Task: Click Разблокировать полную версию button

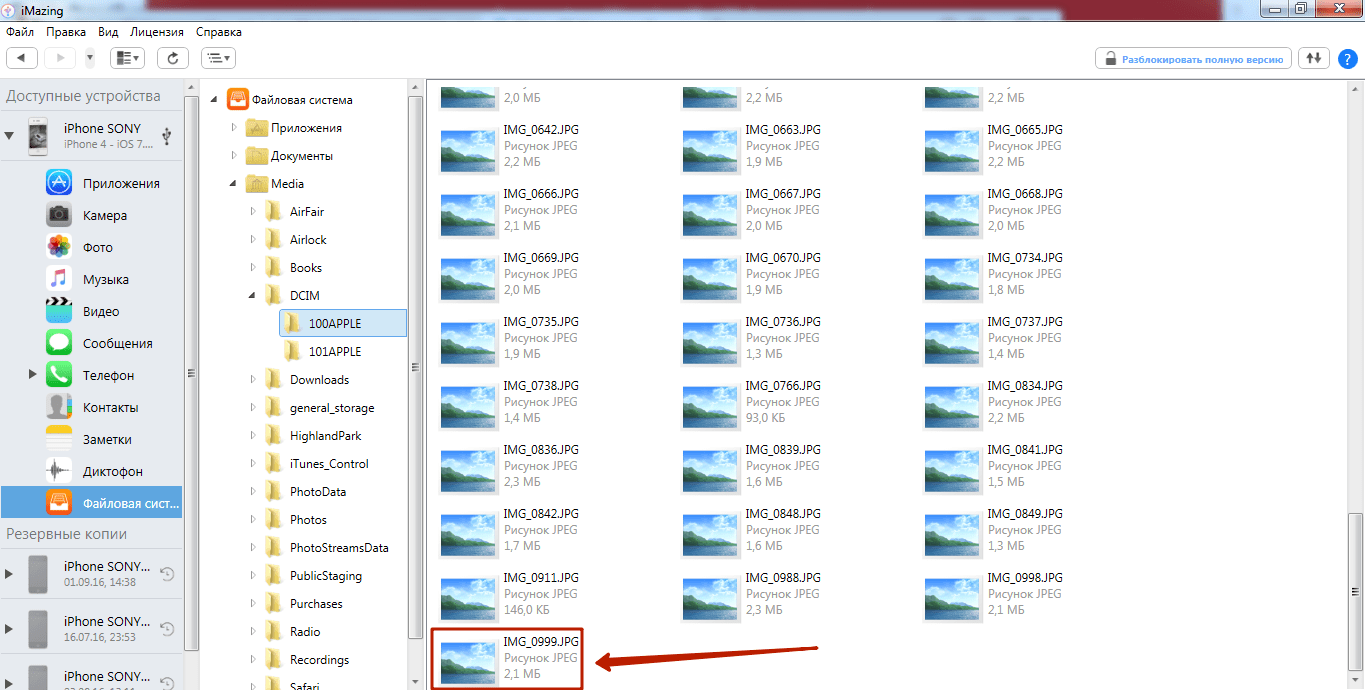Action: (x=1193, y=58)
